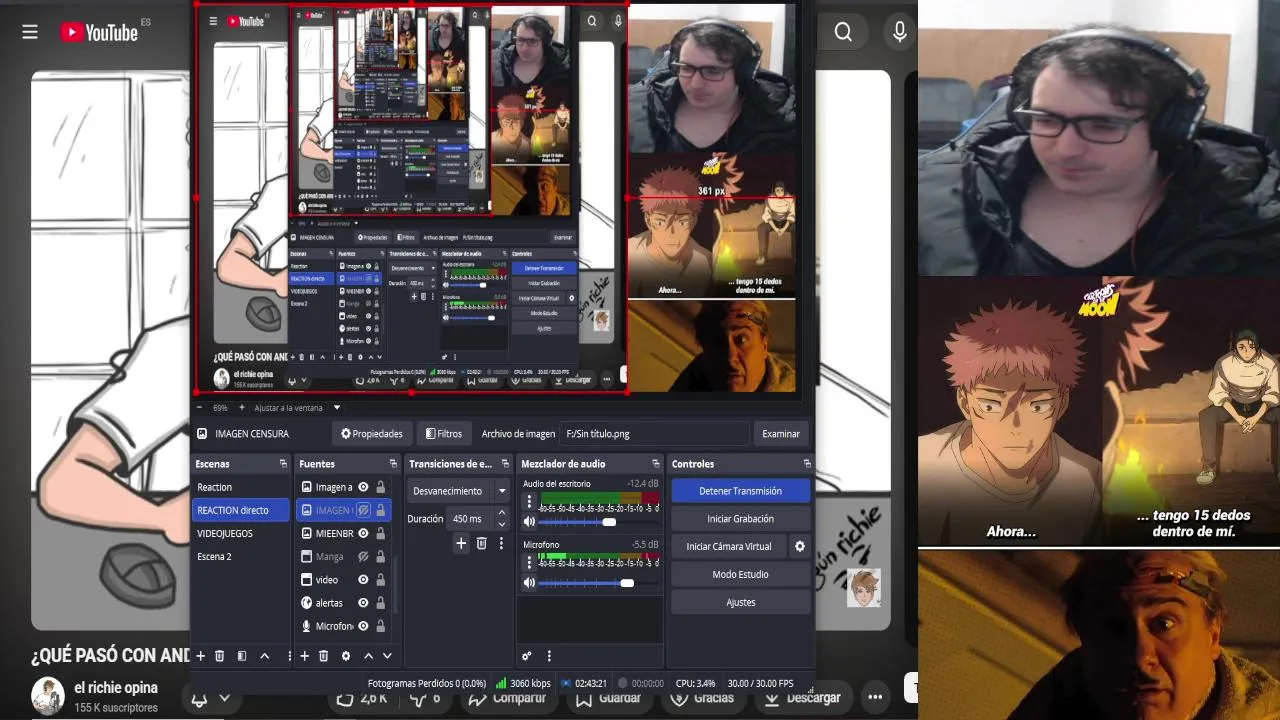
Task: Undock the Mezclador de audio panel
Action: pyautogui.click(x=656, y=464)
